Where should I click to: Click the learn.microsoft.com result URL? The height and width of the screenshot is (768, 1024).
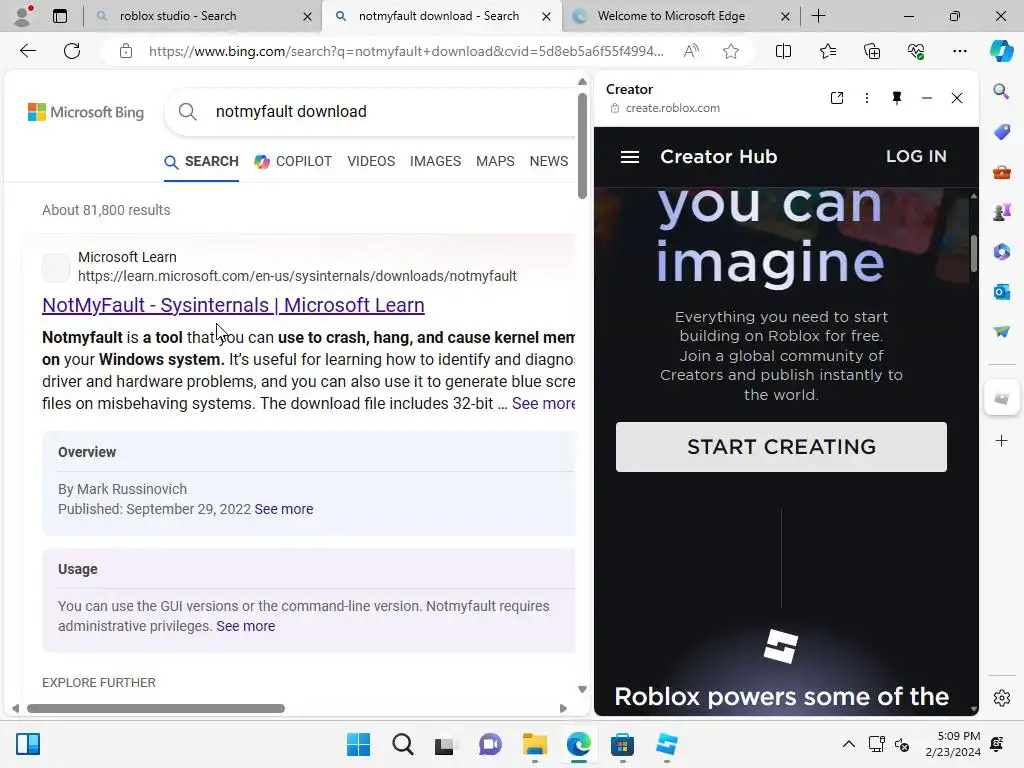point(297,276)
